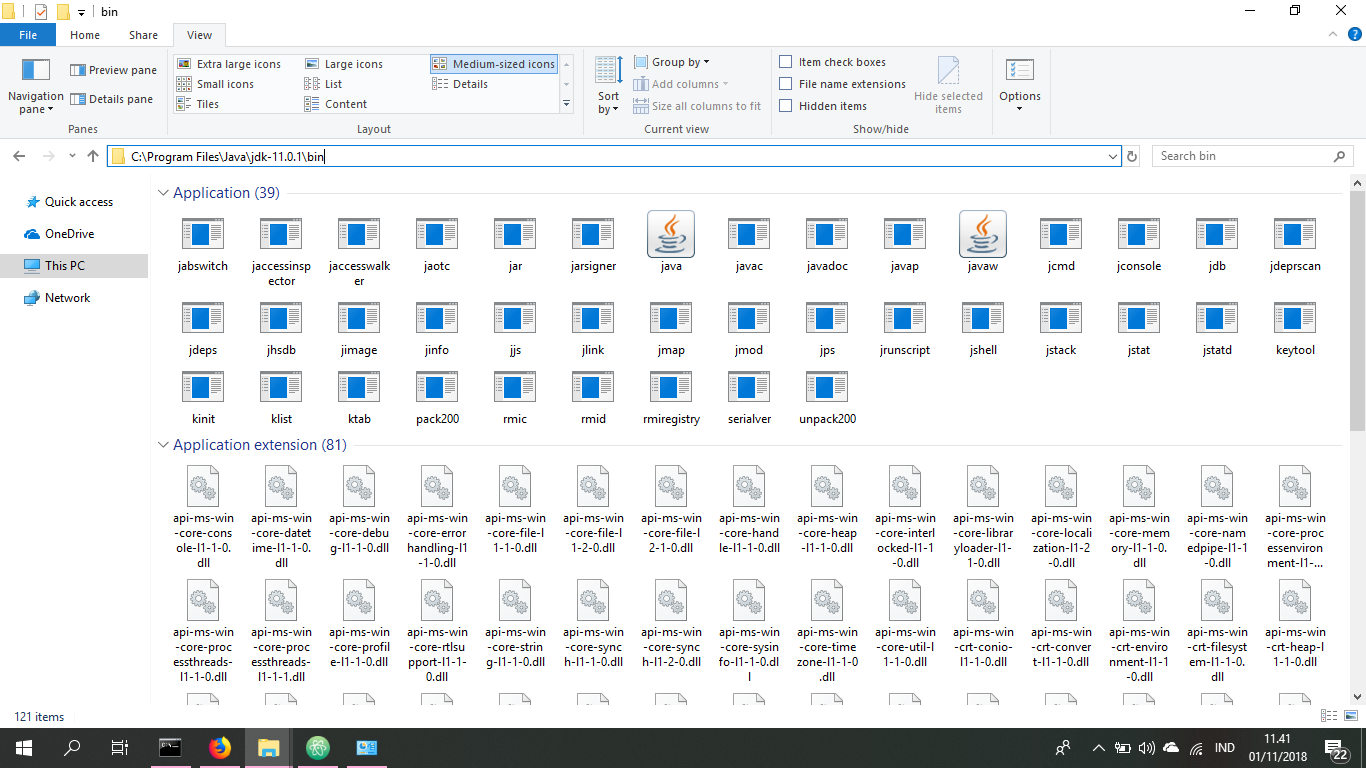Select the serialver application icon
Viewport: 1366px width, 768px height.
coord(749,387)
